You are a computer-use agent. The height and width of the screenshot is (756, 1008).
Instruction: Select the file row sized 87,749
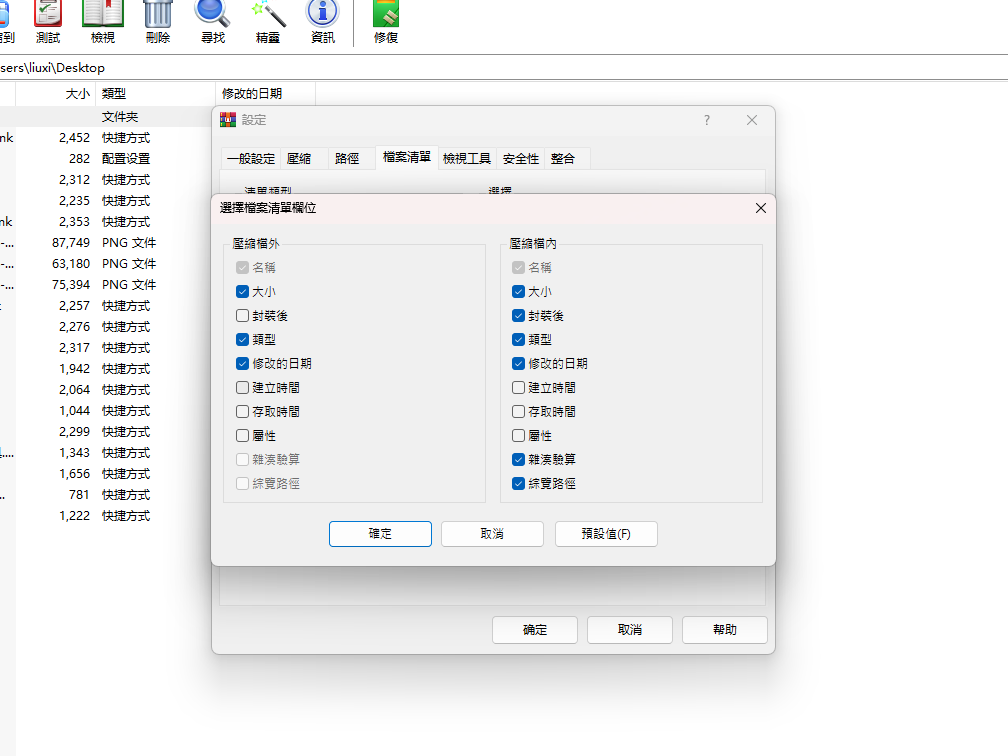point(106,243)
